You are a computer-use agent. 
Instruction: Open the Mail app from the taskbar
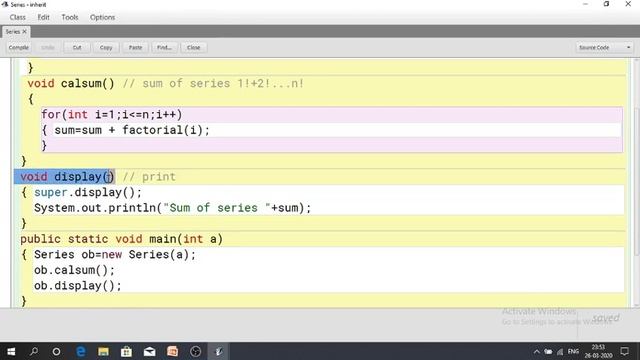[149, 351]
